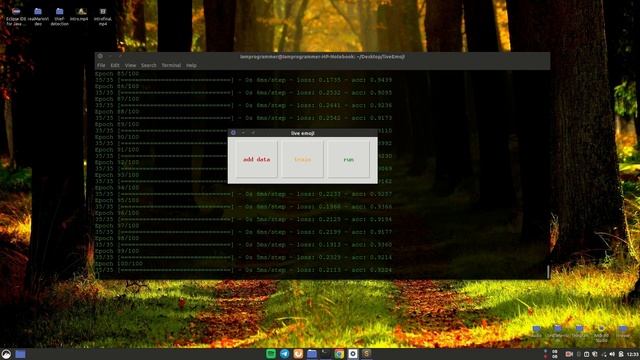Open the desktop folder left of thief-detection
Screen dimensions: 640x360
pyautogui.click(x=38, y=17)
